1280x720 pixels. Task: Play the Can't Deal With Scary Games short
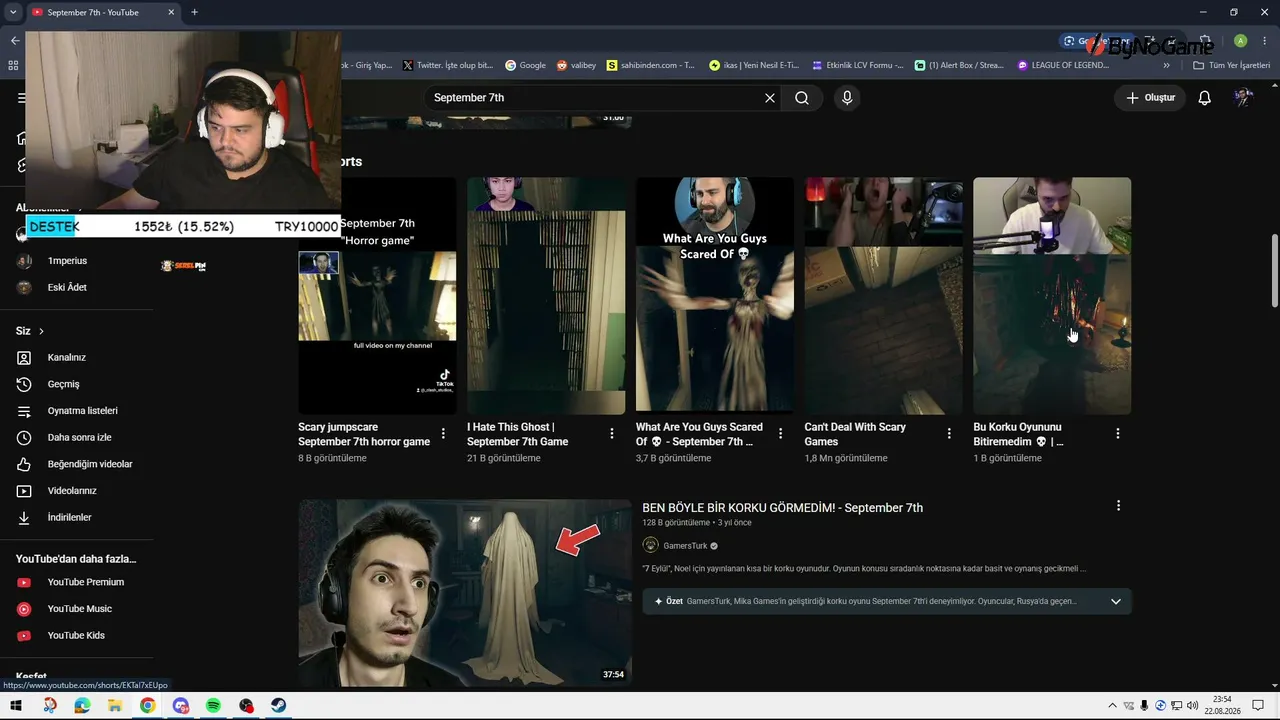click(884, 296)
